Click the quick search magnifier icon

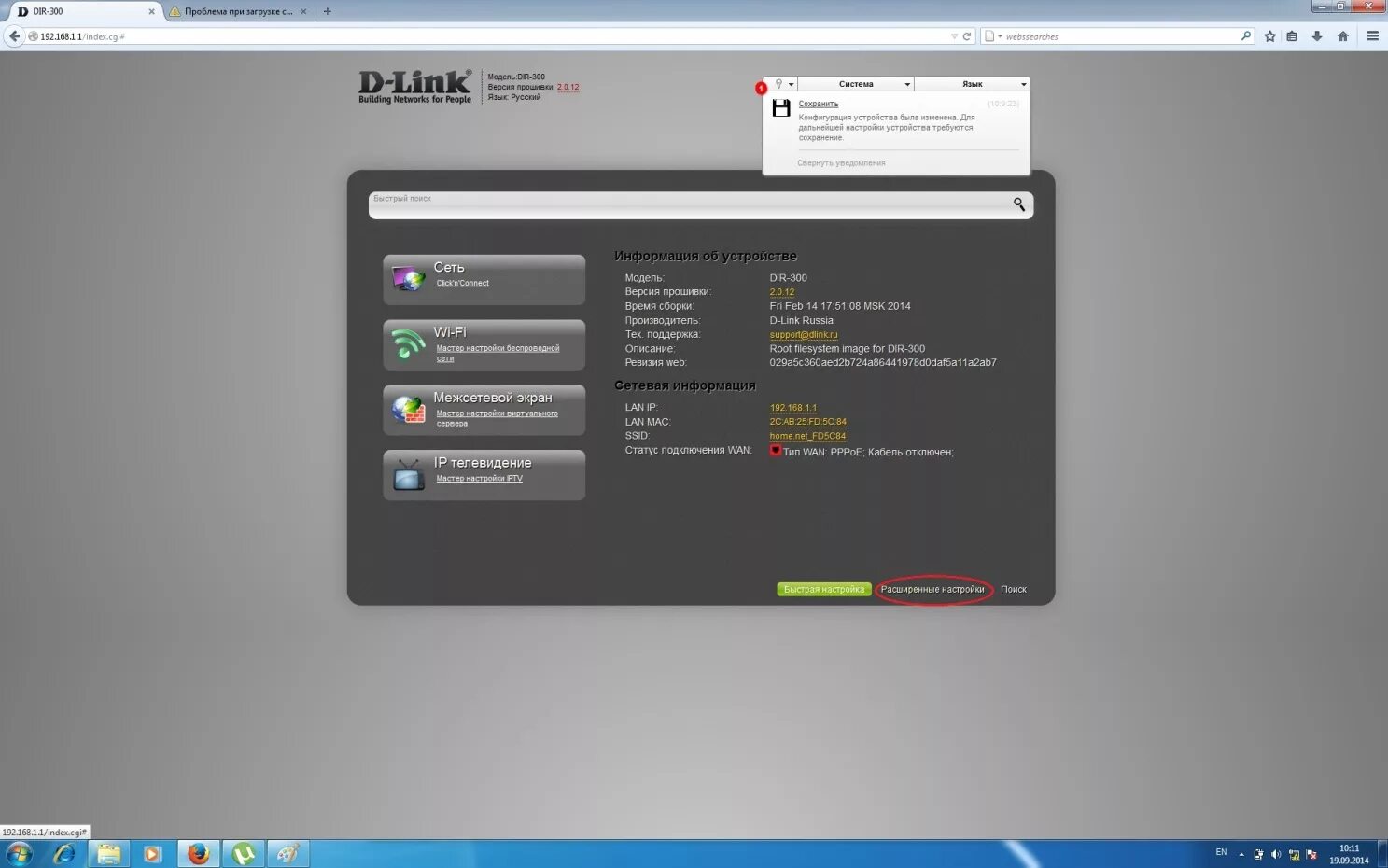pos(1019,204)
